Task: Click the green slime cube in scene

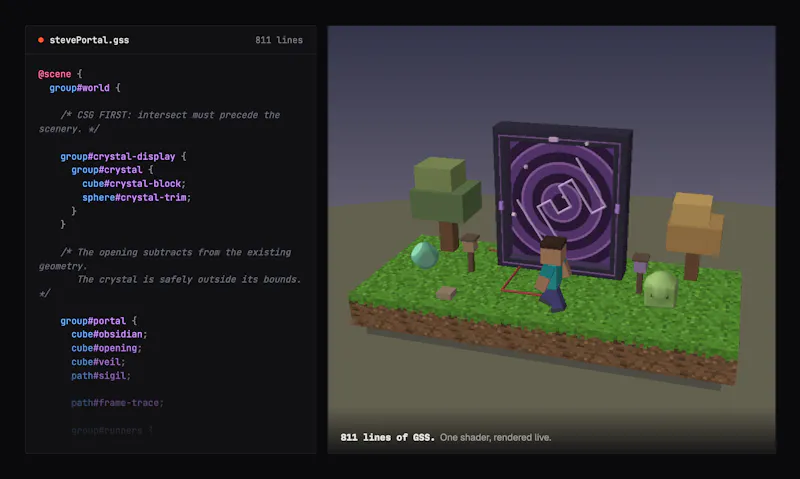Action: point(660,289)
